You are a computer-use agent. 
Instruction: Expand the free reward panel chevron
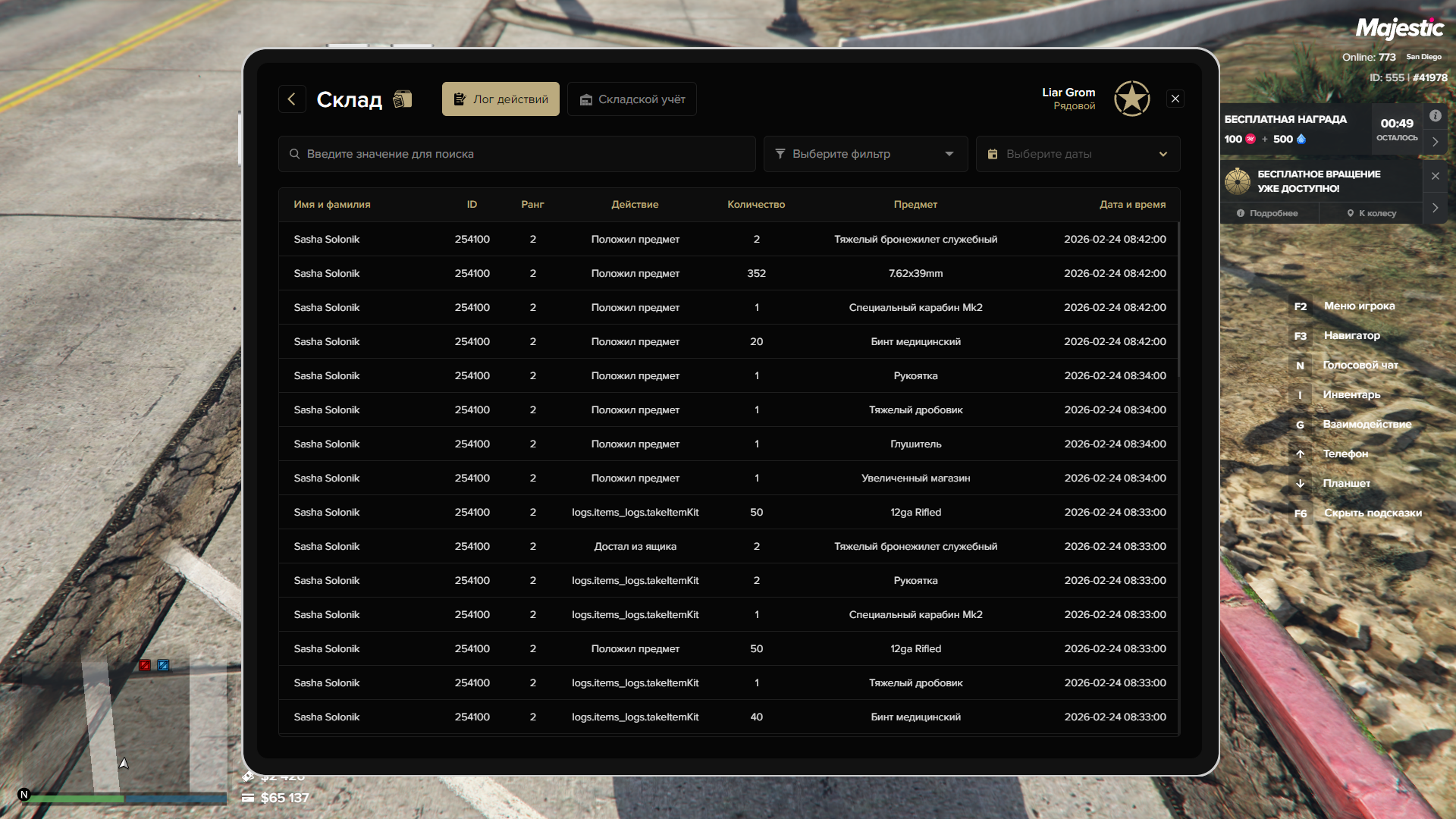[1435, 142]
